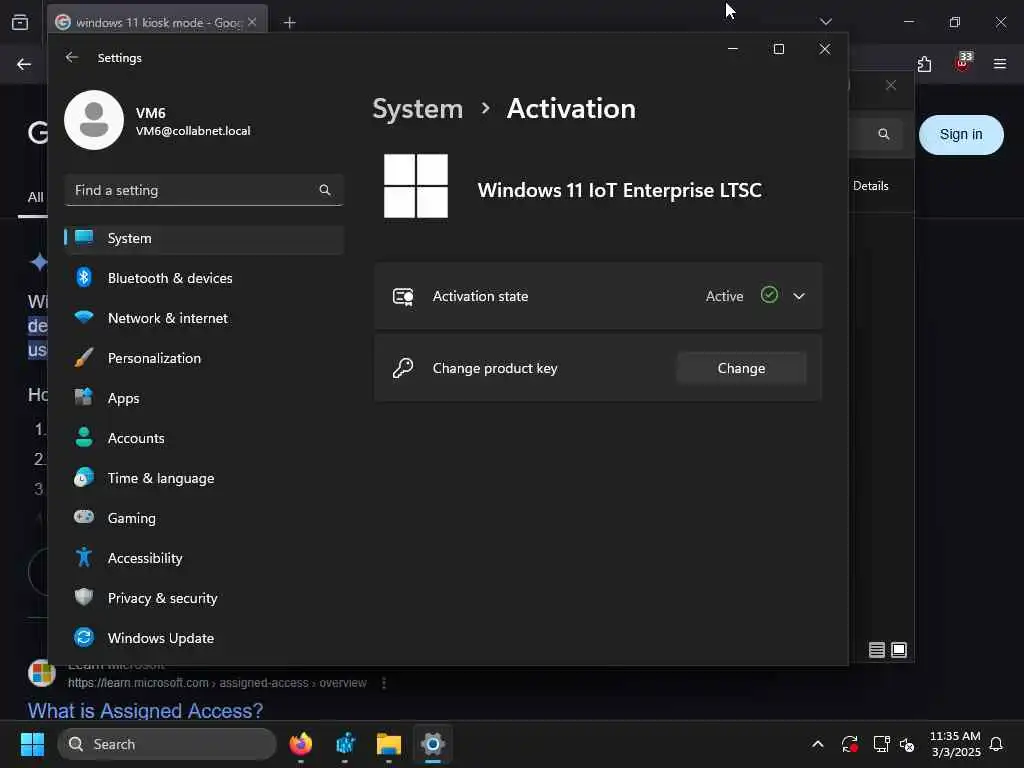The width and height of the screenshot is (1024, 768).
Task: Select the windows 11 kiosk mode tab
Action: click(x=157, y=22)
